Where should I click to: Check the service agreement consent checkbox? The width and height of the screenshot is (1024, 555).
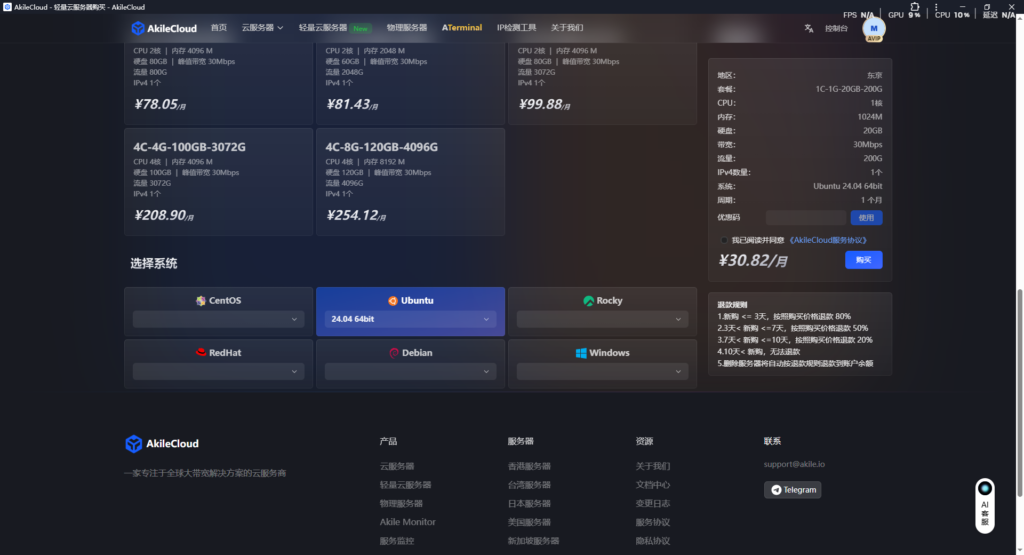click(724, 240)
